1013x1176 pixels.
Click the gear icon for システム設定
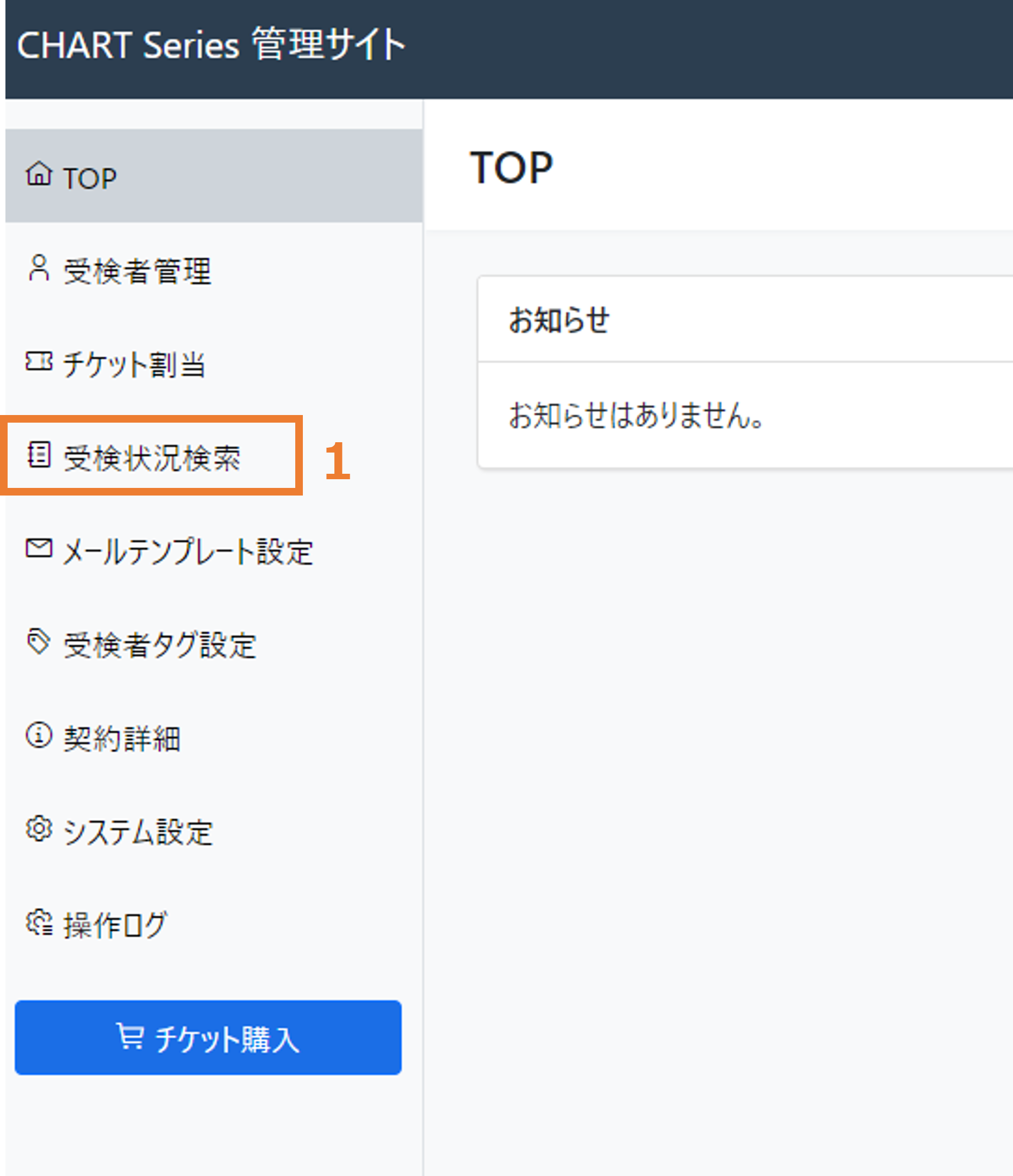pyautogui.click(x=39, y=829)
